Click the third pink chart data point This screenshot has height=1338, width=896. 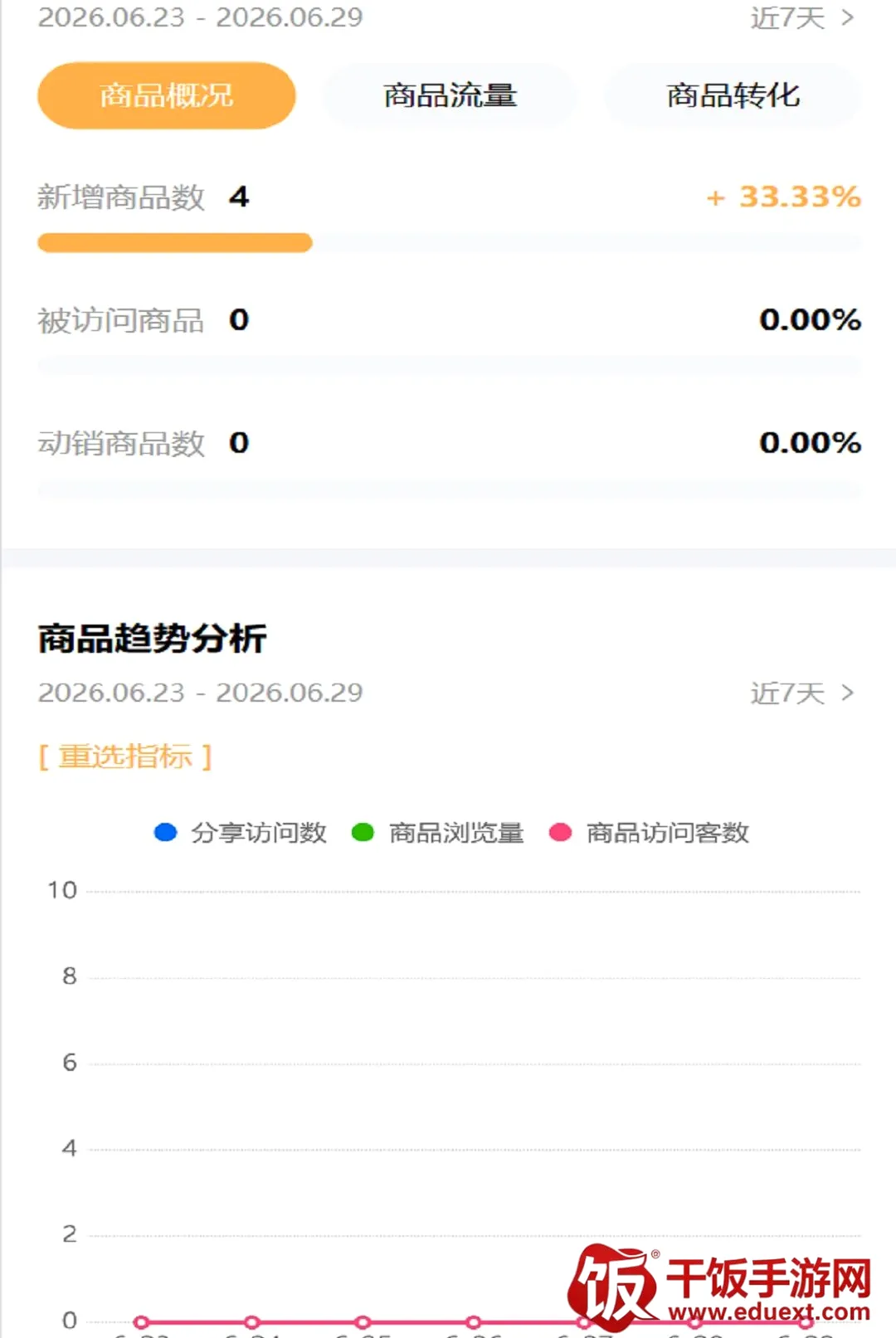[x=363, y=1322]
